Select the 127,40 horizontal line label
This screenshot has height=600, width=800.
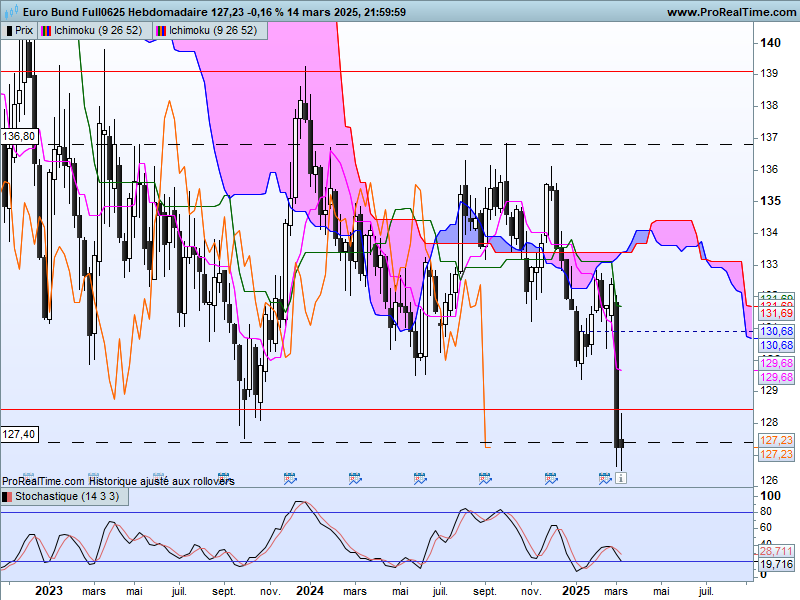pos(19,434)
